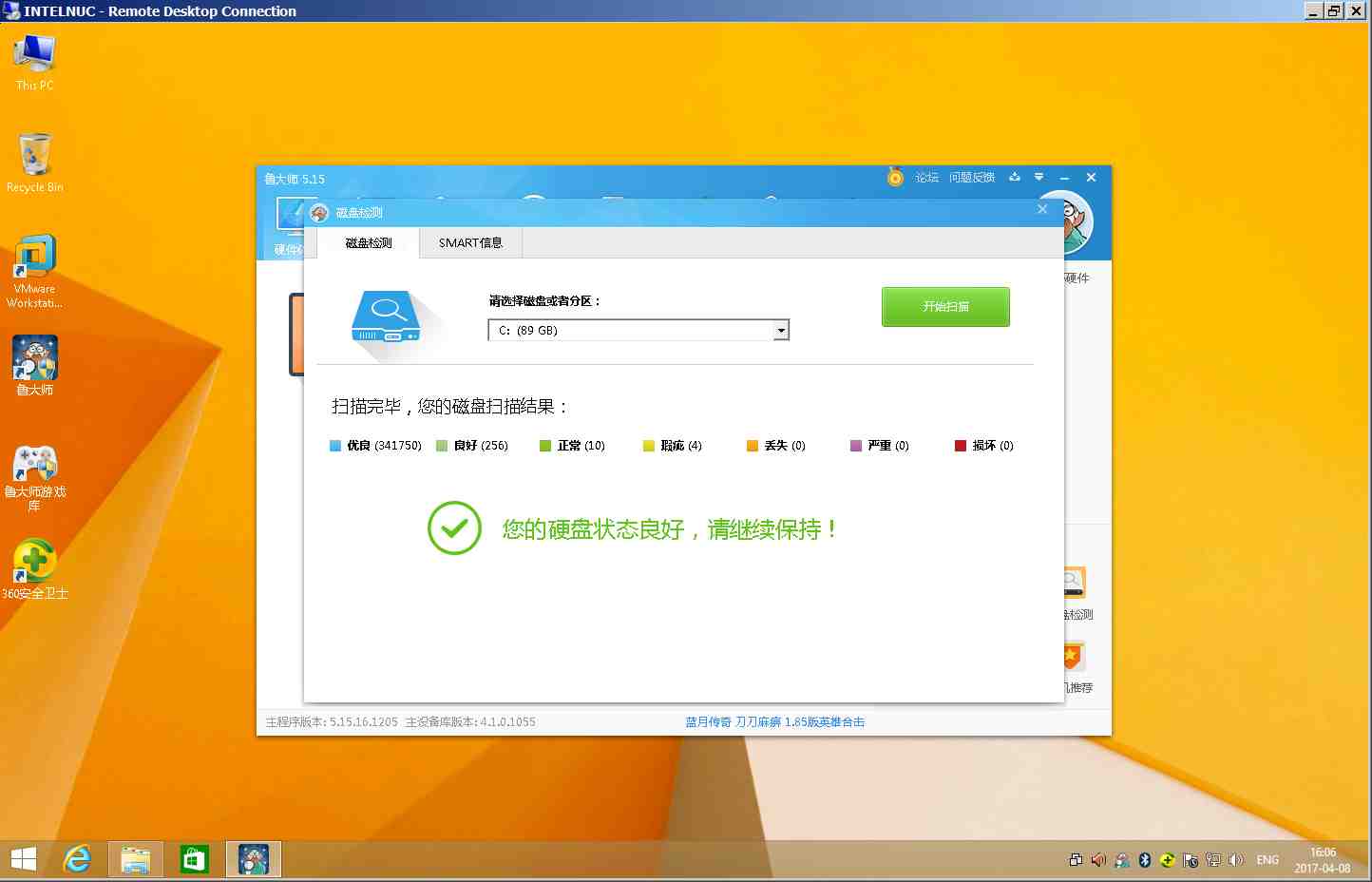1372x882 pixels.
Task: Click the 360 安全卫士 tray icon
Action: coord(1167,860)
